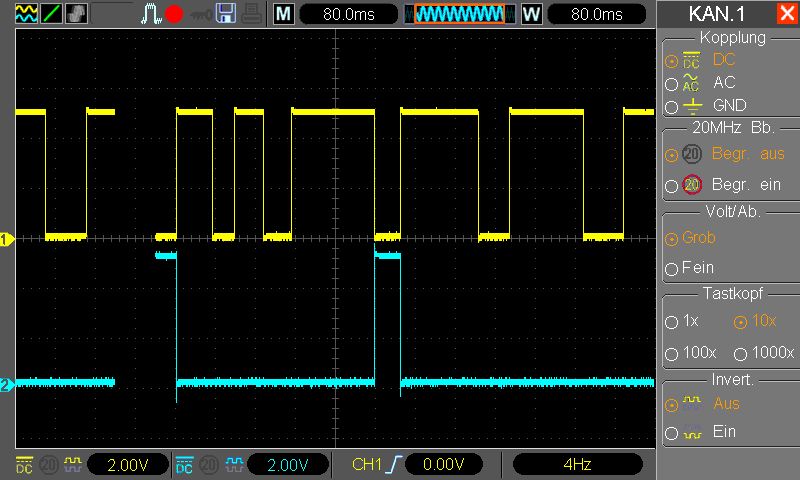Image resolution: width=800 pixels, height=480 pixels.
Task: Click the CH1 trigger level 0.00V field
Action: 443,464
